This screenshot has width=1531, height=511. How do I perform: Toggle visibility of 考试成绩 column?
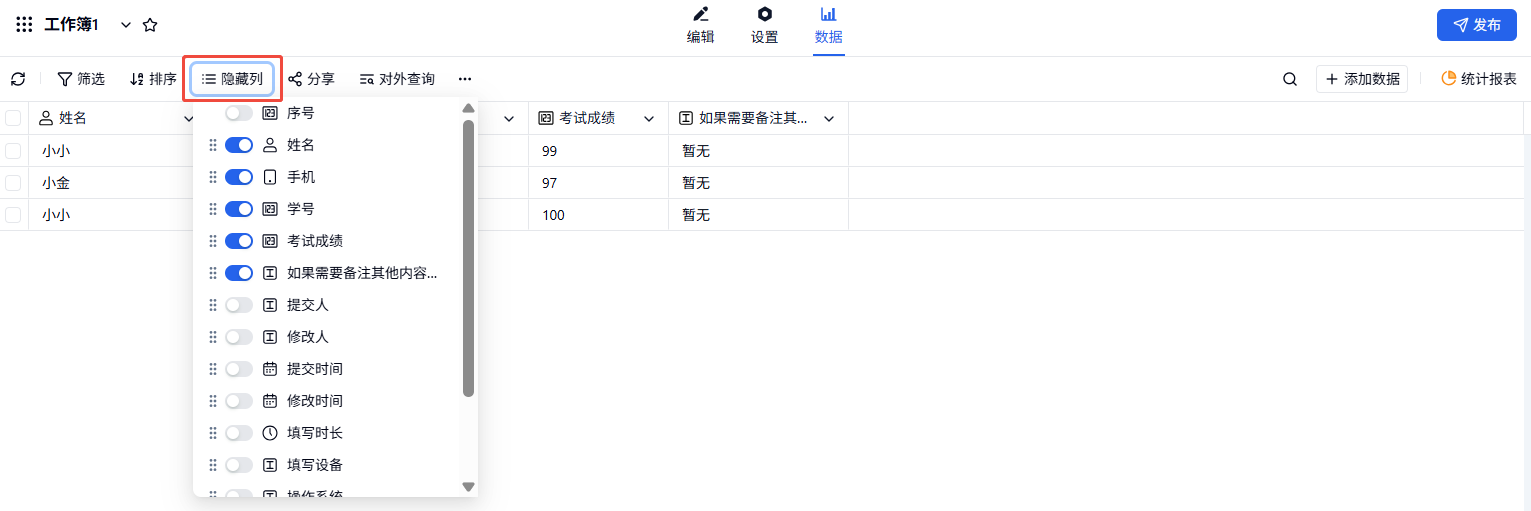[239, 241]
